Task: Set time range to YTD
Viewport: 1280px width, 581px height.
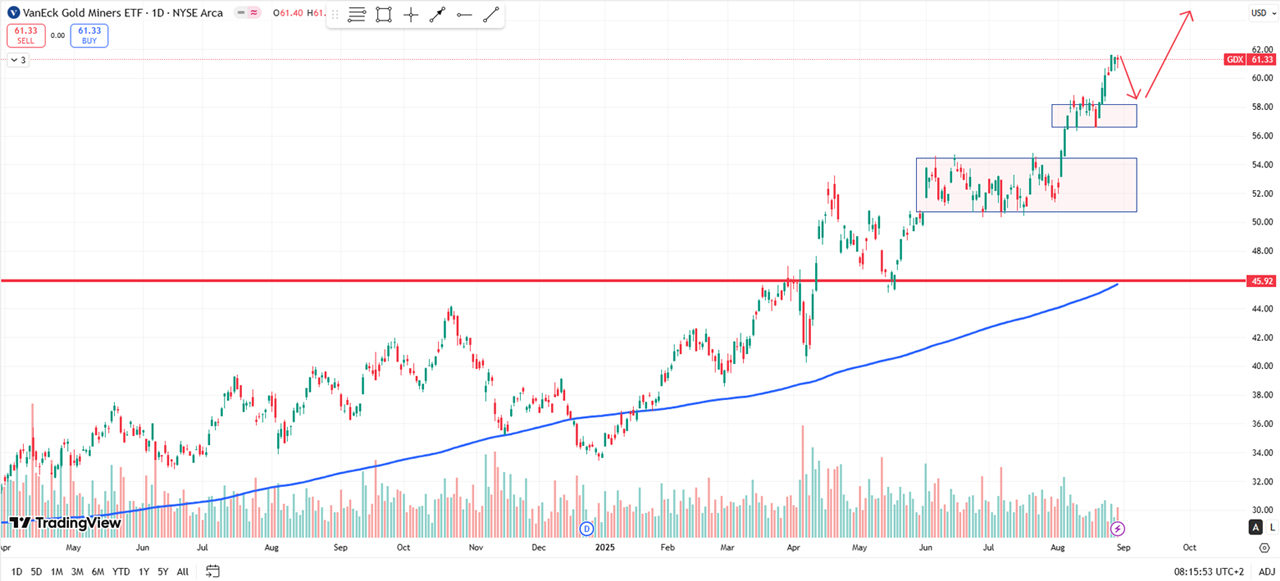Action: (121, 572)
